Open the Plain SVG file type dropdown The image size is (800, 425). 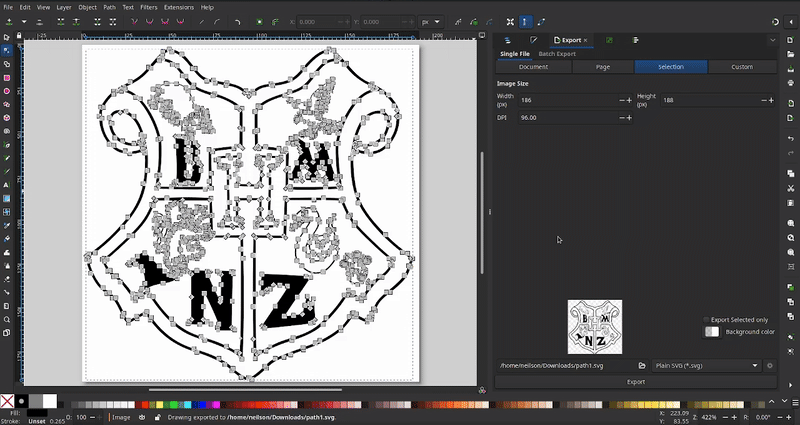tap(707, 366)
